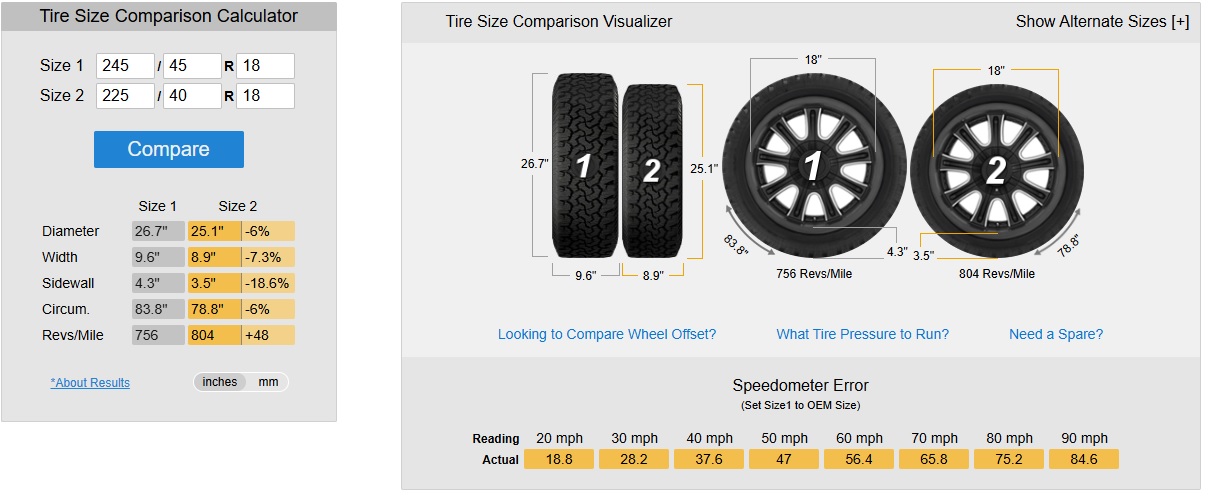The height and width of the screenshot is (496, 1208).
Task: Open What Tire Pressure to Run link
Action: tap(863, 334)
